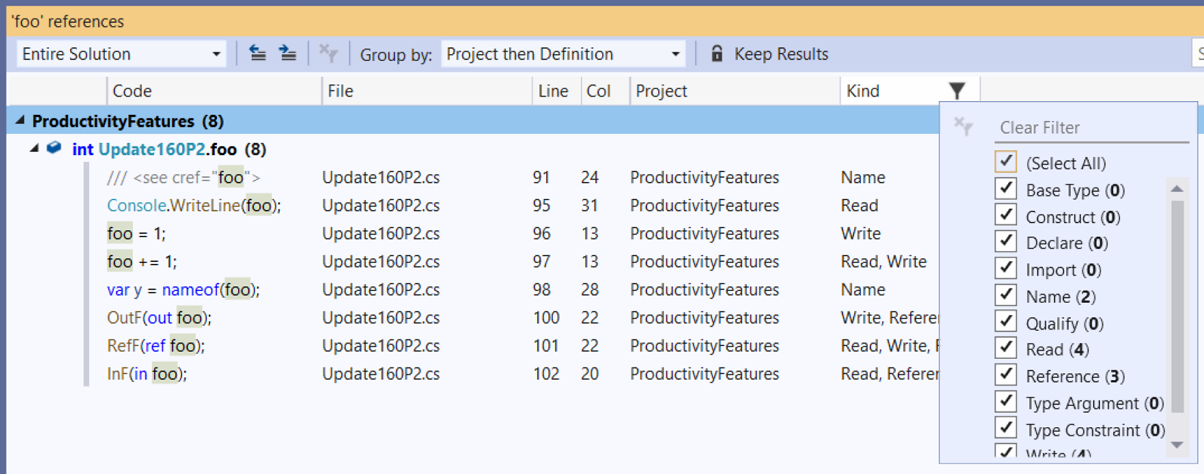Click the collapse all results icon
1204x474 pixels.
258,54
